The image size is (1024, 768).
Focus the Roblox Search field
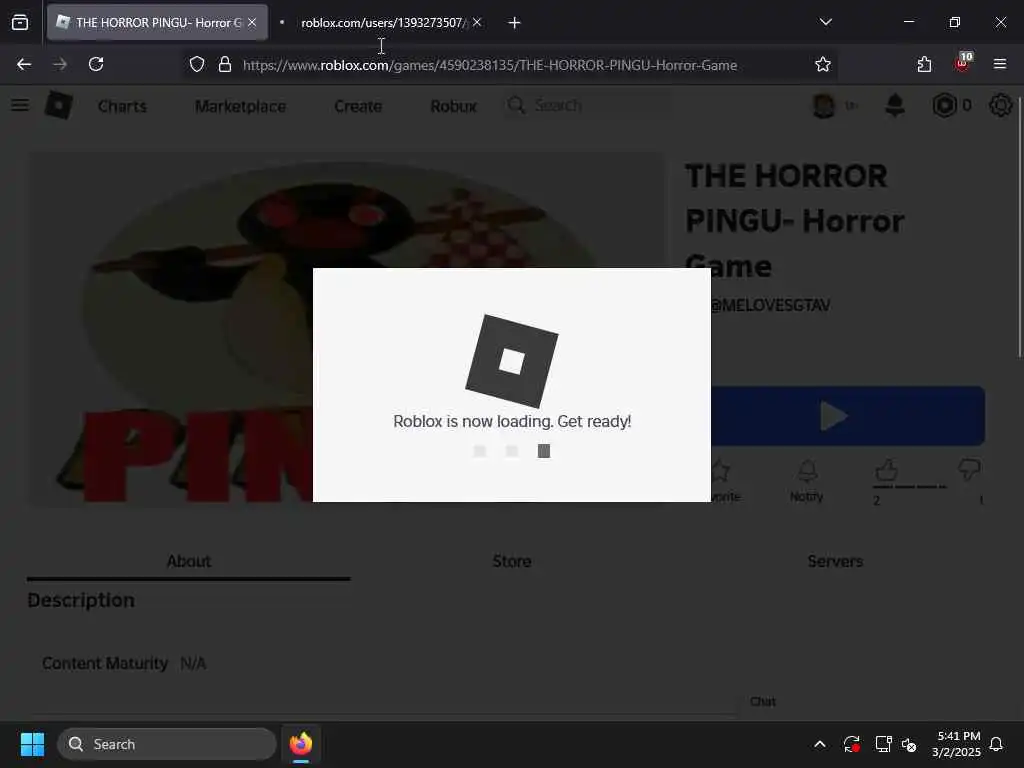pyautogui.click(x=588, y=105)
